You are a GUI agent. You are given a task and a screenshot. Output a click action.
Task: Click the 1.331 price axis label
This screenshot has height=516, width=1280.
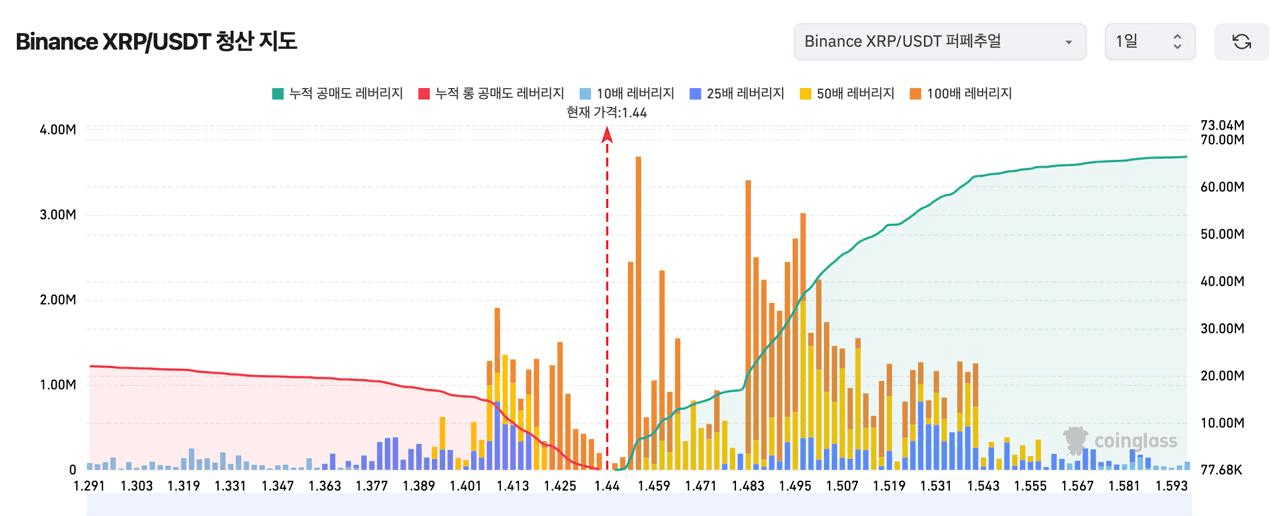230,486
